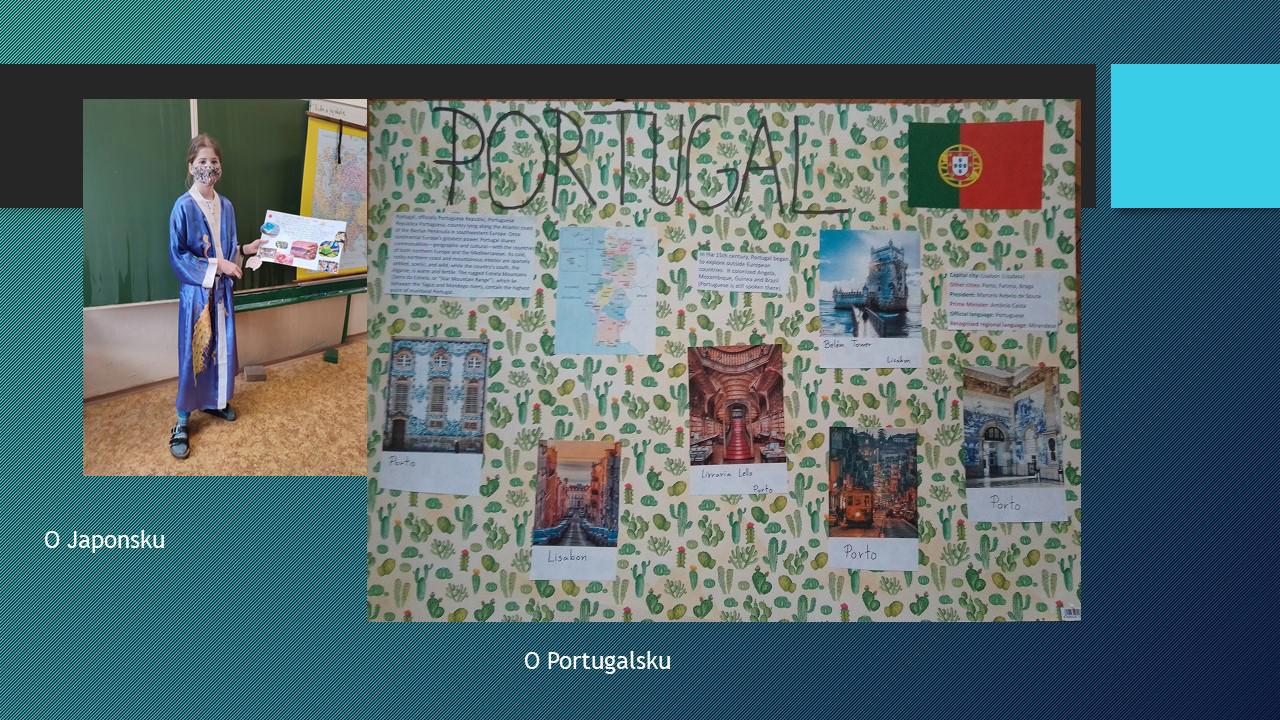Click the 'Livraria Lello' photo label
Screen dimensions: 1280x720
(726, 473)
